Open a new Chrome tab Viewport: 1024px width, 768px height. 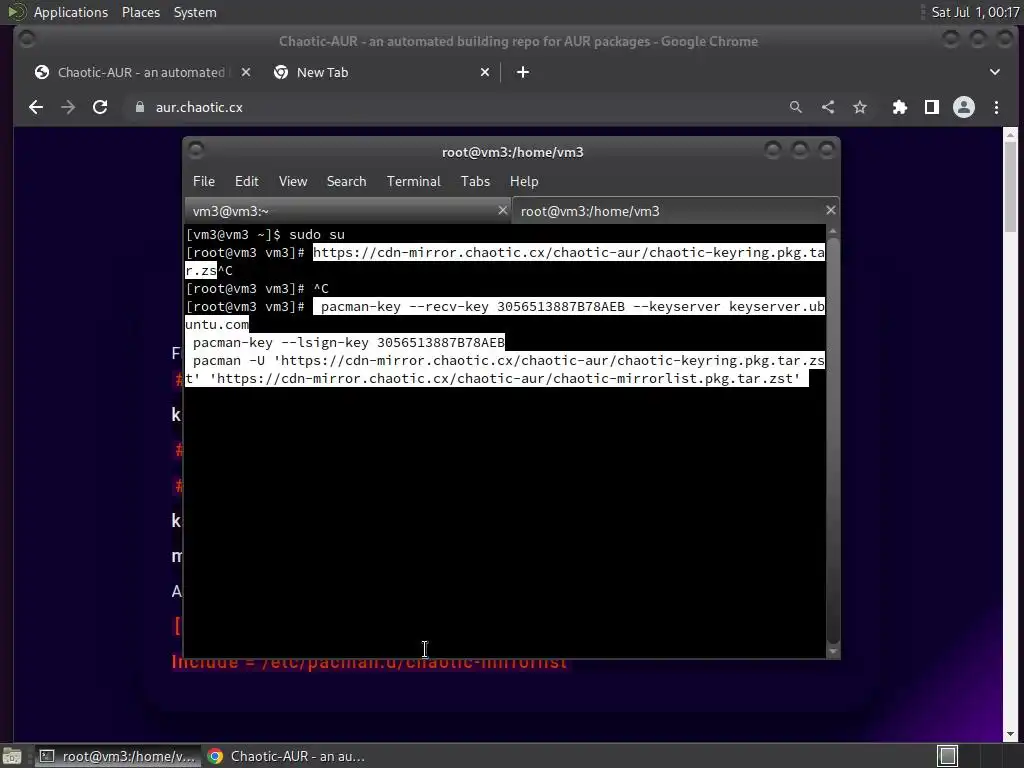point(523,72)
